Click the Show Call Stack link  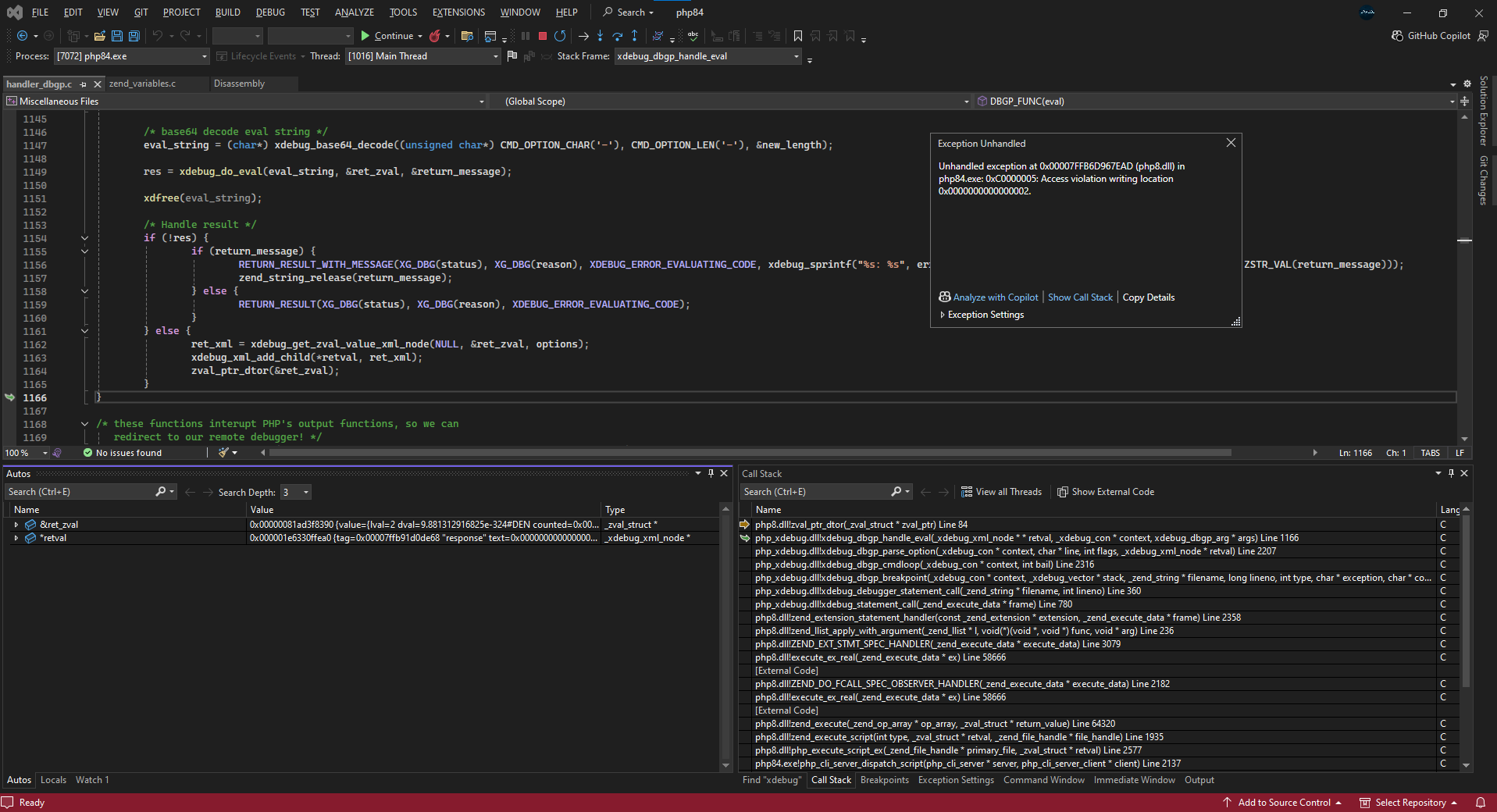pyautogui.click(x=1080, y=297)
